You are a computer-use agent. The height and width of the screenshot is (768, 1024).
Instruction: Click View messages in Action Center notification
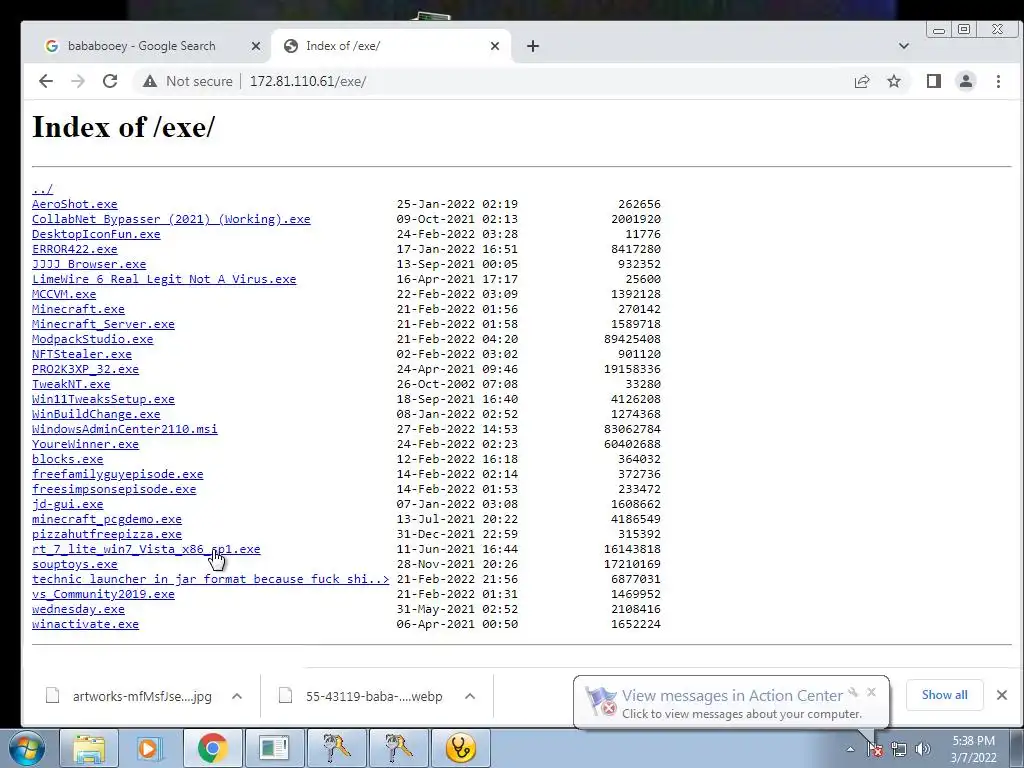[732, 696]
